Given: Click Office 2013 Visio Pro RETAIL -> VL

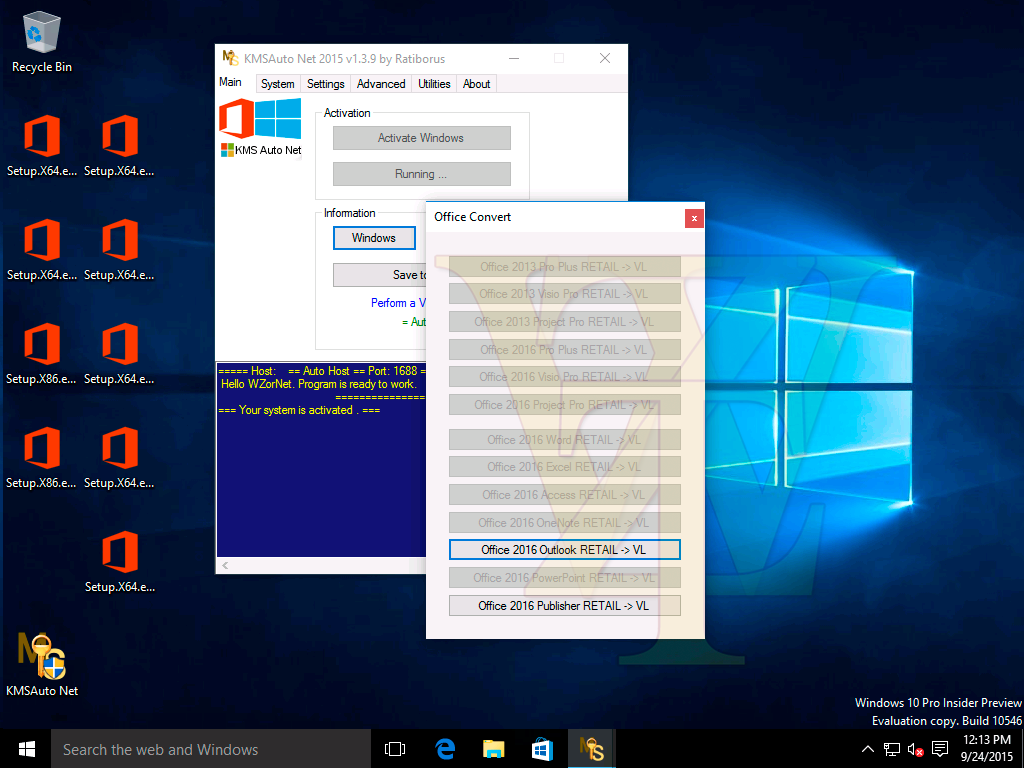Looking at the screenshot, I should [564, 294].
